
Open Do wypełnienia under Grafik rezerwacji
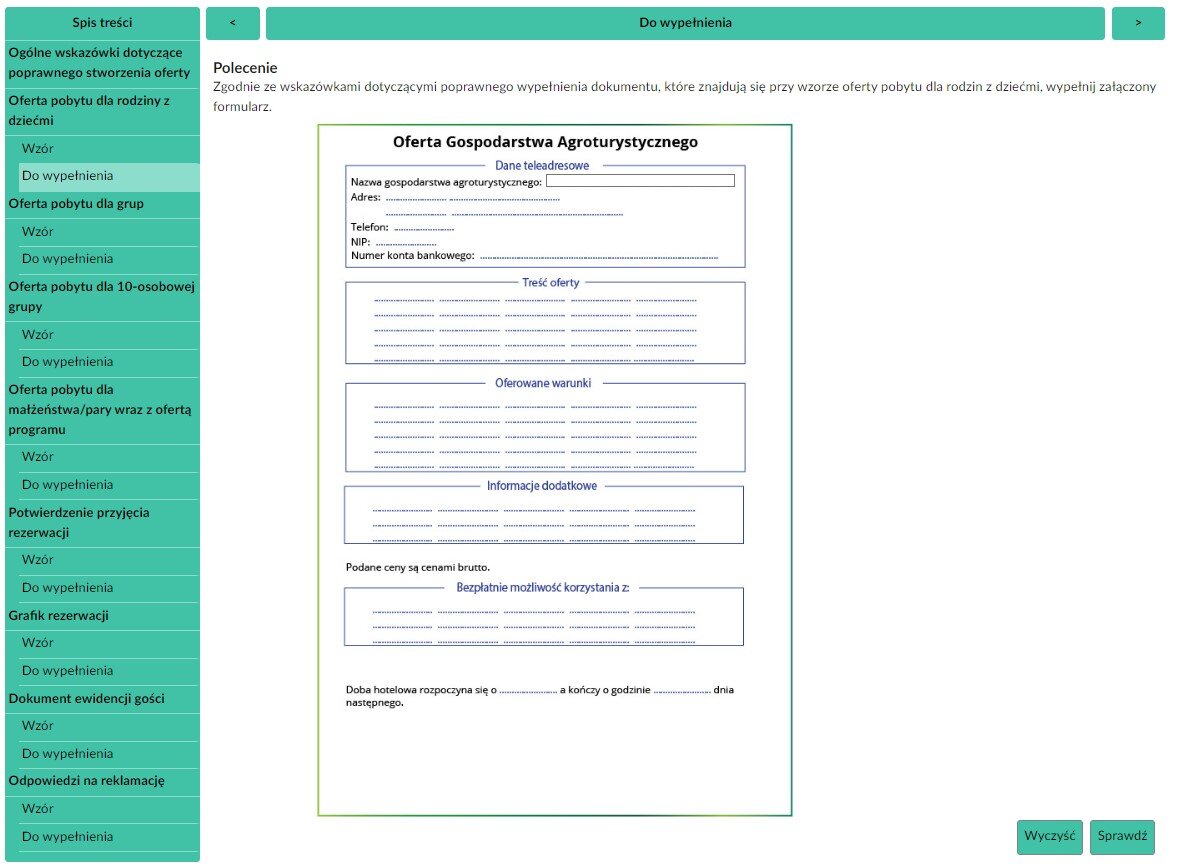[x=67, y=670]
